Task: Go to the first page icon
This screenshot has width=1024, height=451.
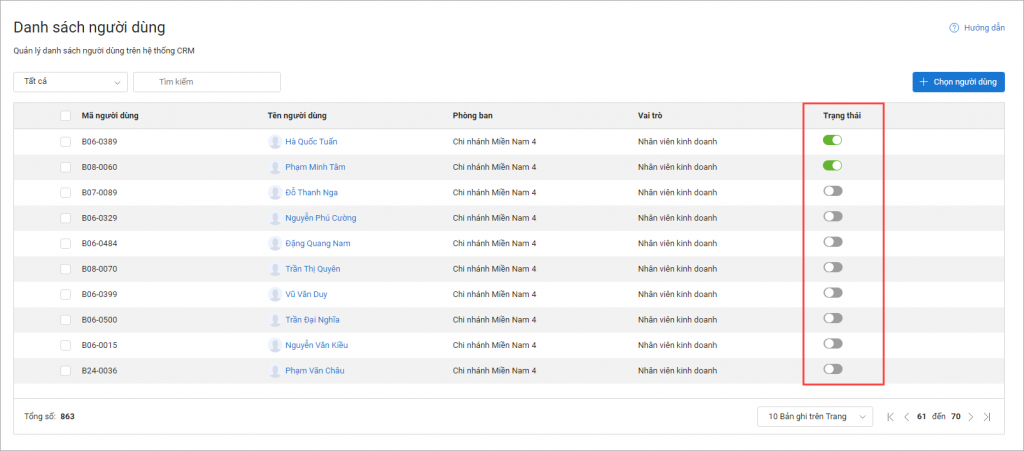Action: click(x=891, y=416)
